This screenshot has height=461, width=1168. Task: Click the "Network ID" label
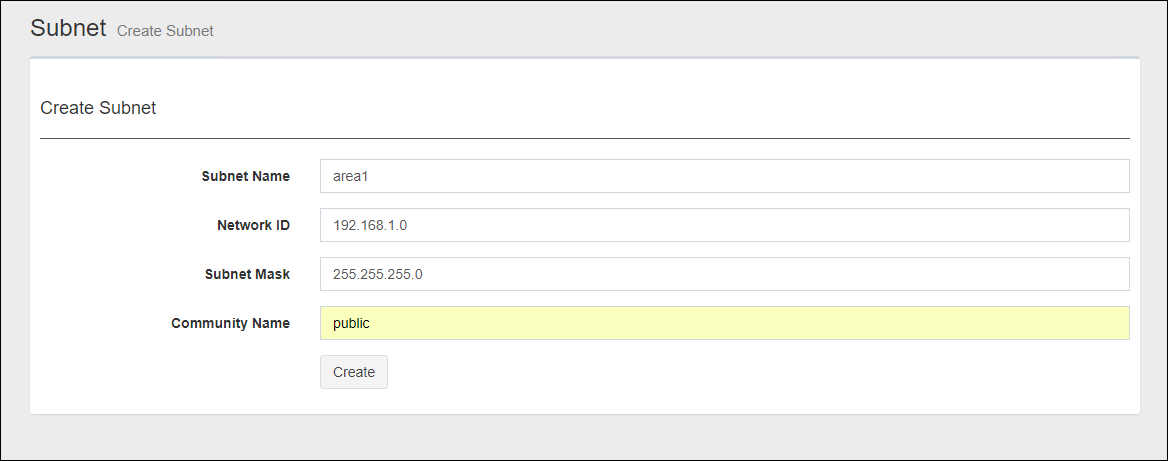tap(253, 225)
